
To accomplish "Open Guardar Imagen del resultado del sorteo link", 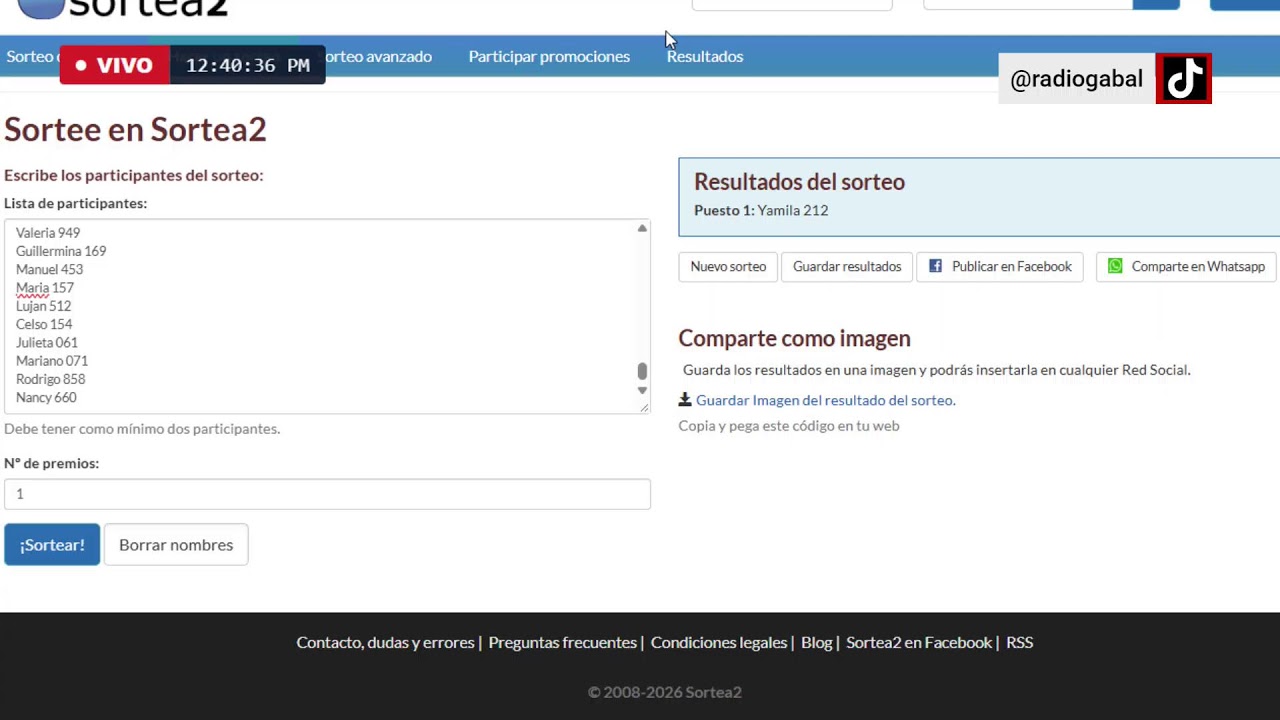I will [825, 400].
